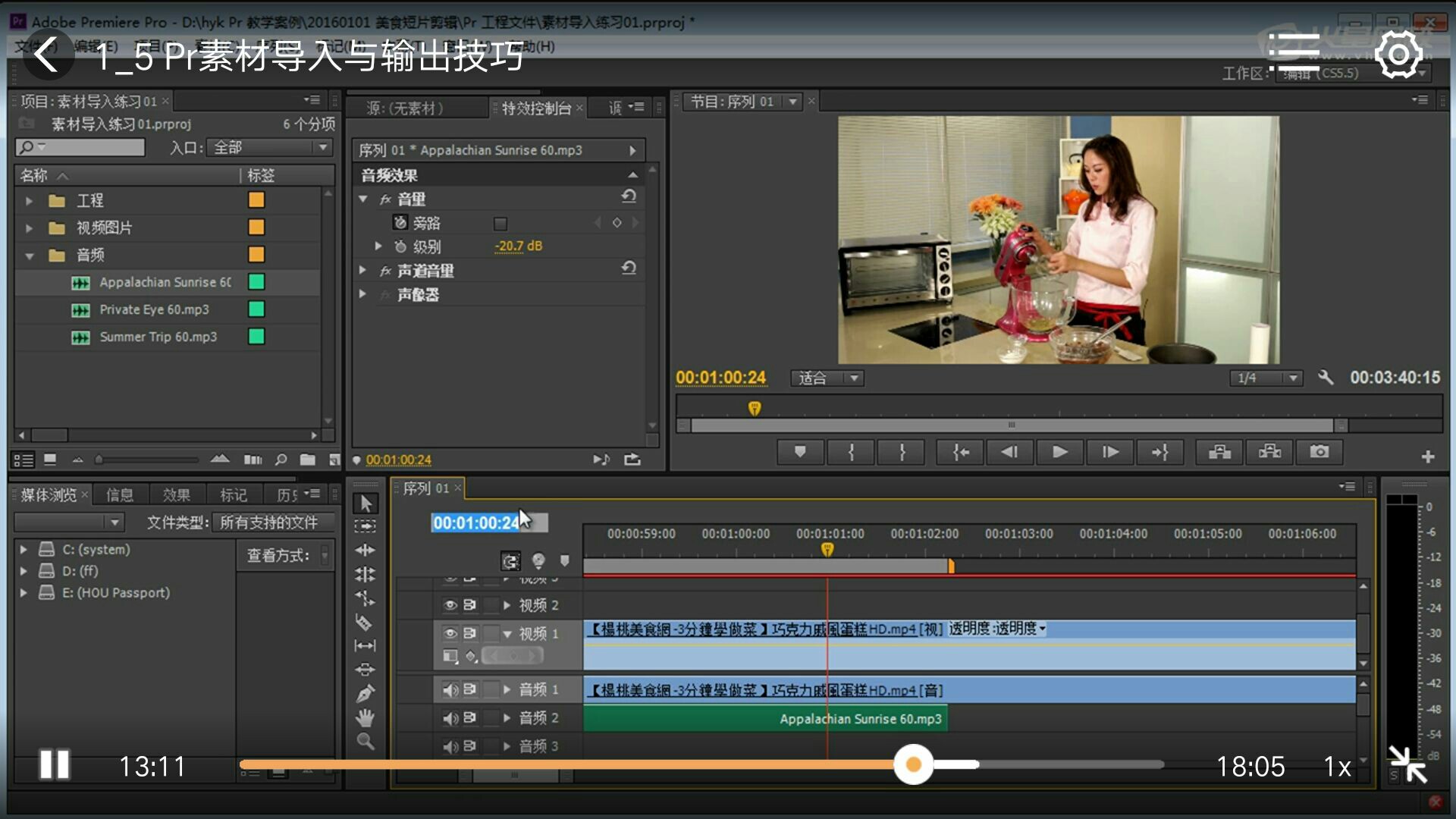Viewport: 1456px width, 819px height.
Task: Select the Selection arrow tool
Action: (366, 504)
